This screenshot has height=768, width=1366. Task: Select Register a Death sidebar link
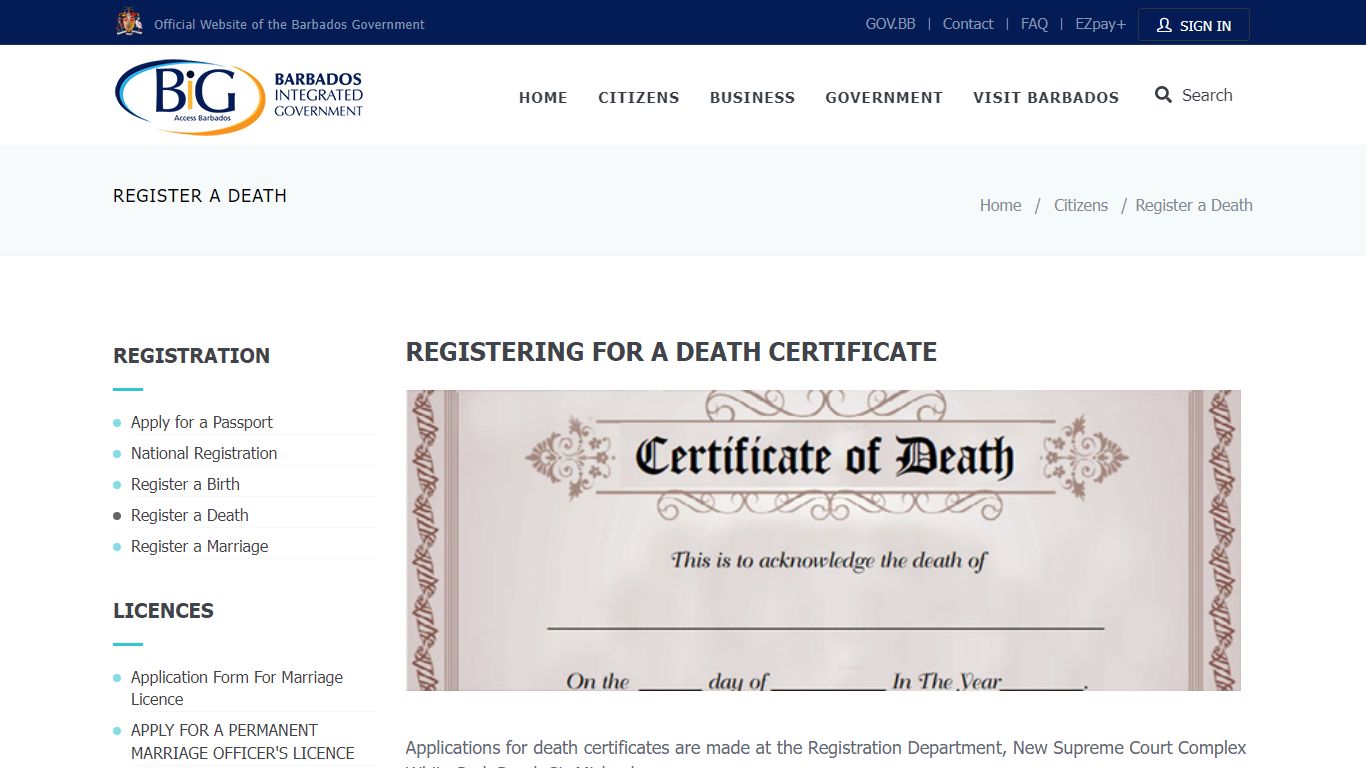tap(190, 515)
